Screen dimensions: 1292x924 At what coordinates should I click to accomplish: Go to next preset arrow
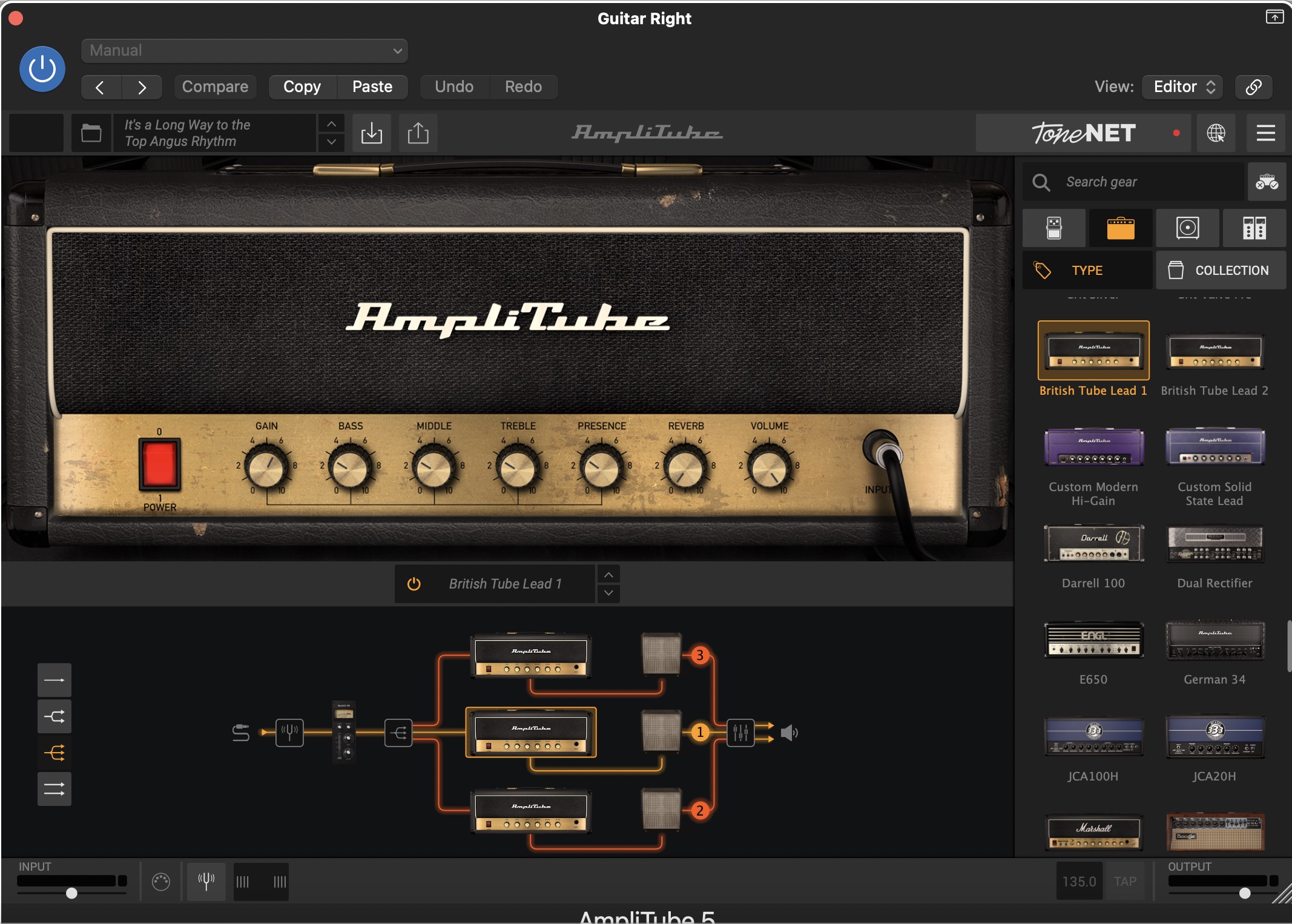pyautogui.click(x=142, y=87)
